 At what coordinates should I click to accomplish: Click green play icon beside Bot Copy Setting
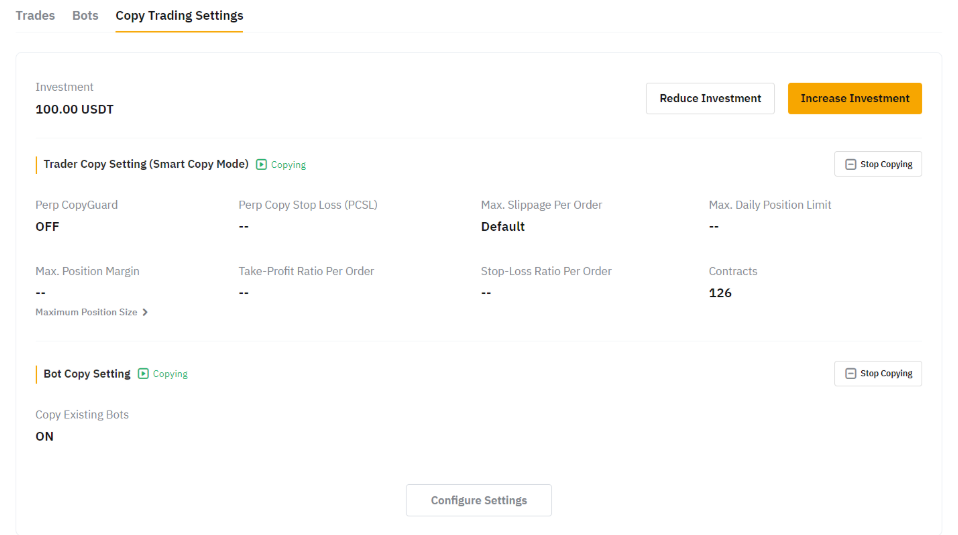[143, 374]
